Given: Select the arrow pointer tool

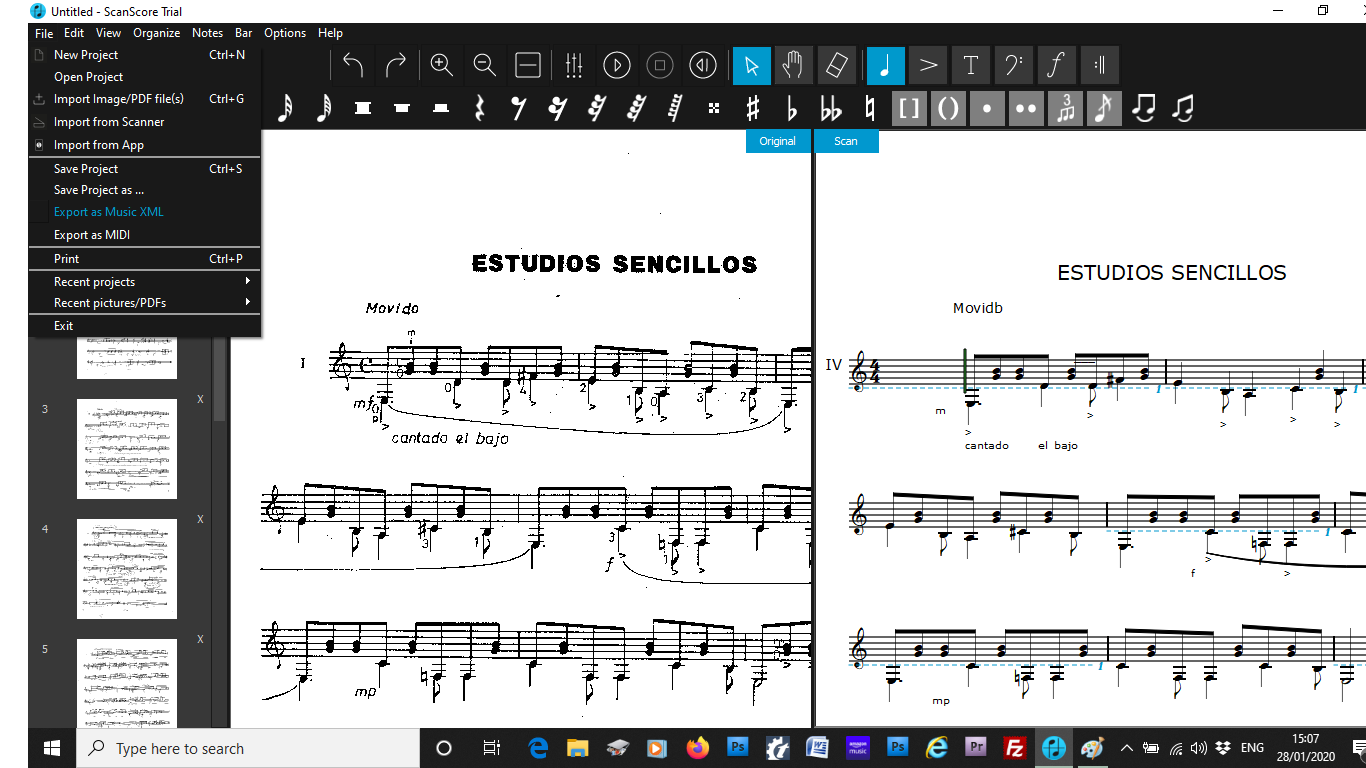Looking at the screenshot, I should point(752,66).
